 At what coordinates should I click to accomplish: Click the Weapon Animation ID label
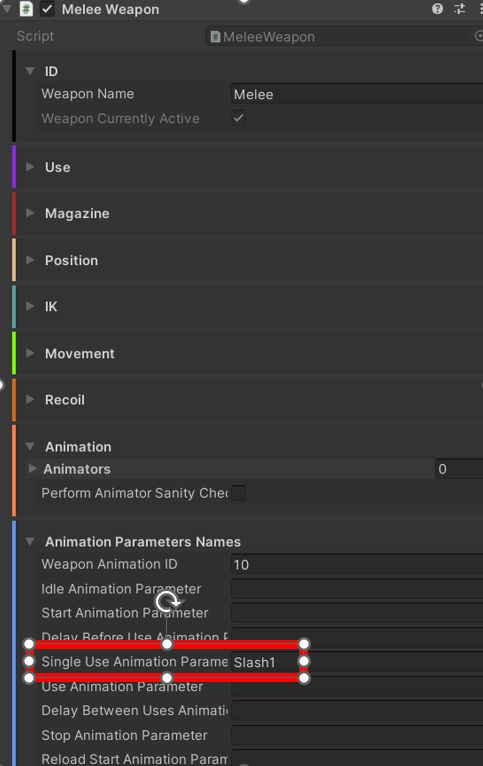coord(109,564)
